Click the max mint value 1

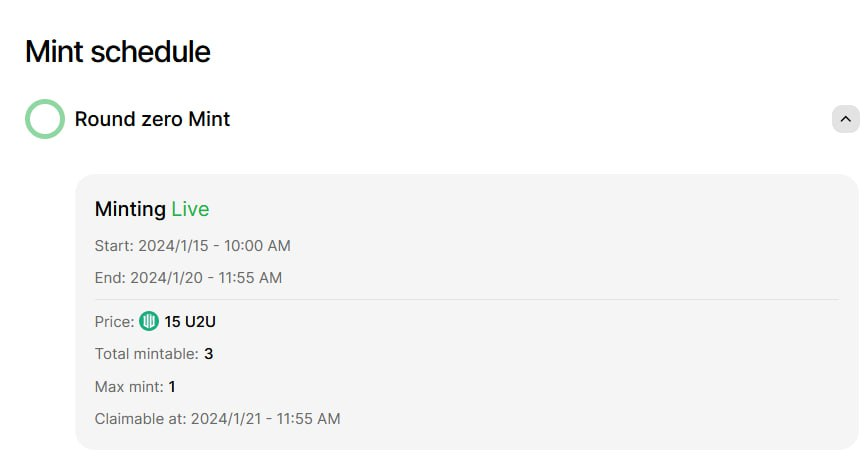172,386
